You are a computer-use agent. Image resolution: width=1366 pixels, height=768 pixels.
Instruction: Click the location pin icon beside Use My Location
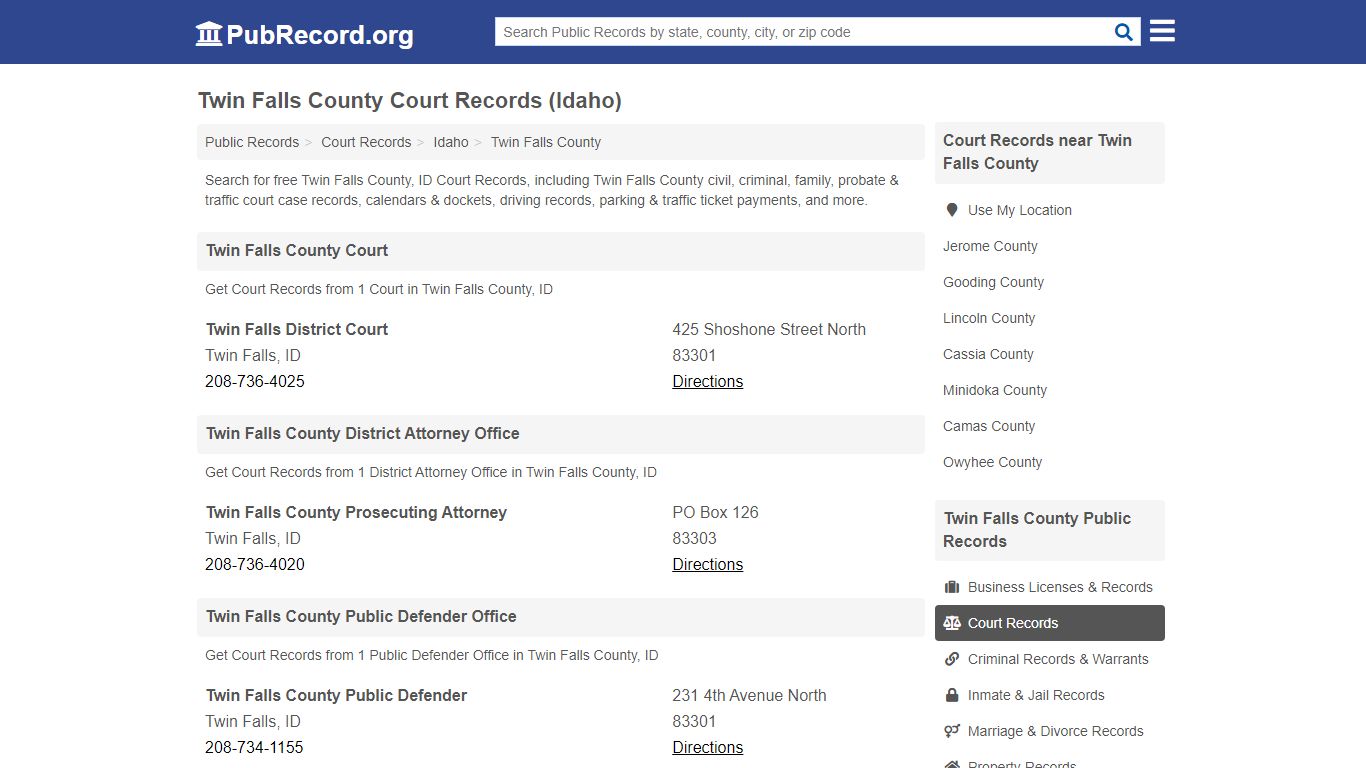pyautogui.click(x=952, y=210)
